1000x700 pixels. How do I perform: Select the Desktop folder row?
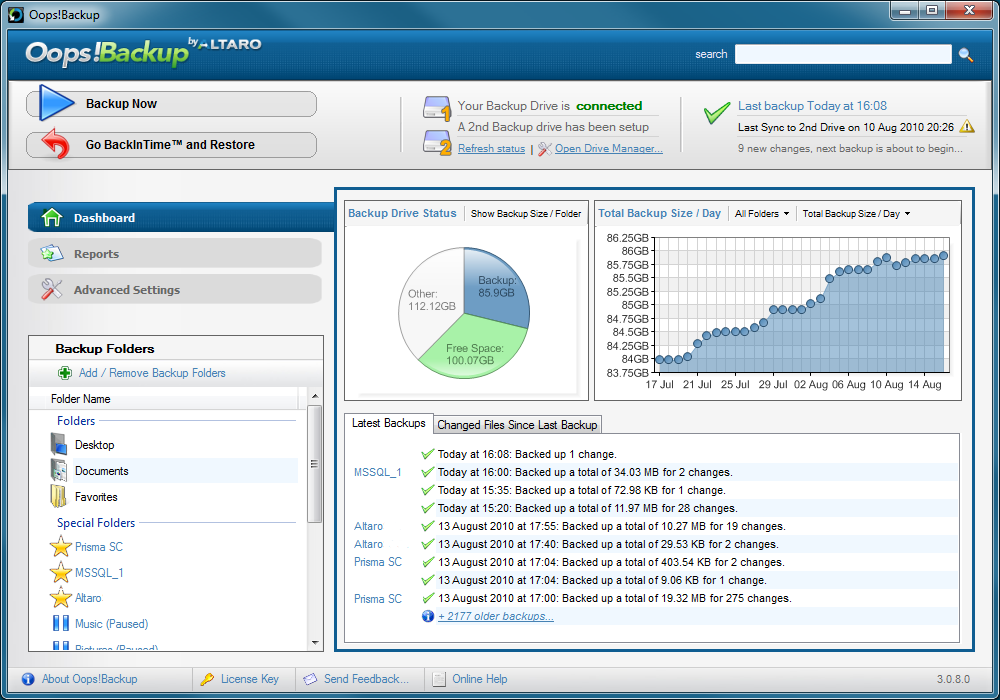click(x=174, y=444)
